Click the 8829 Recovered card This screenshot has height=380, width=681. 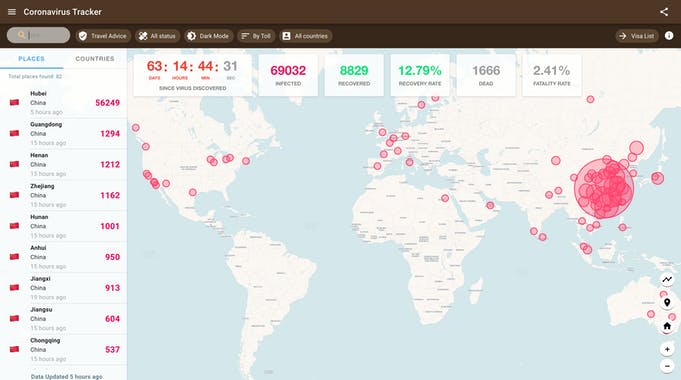(x=354, y=75)
